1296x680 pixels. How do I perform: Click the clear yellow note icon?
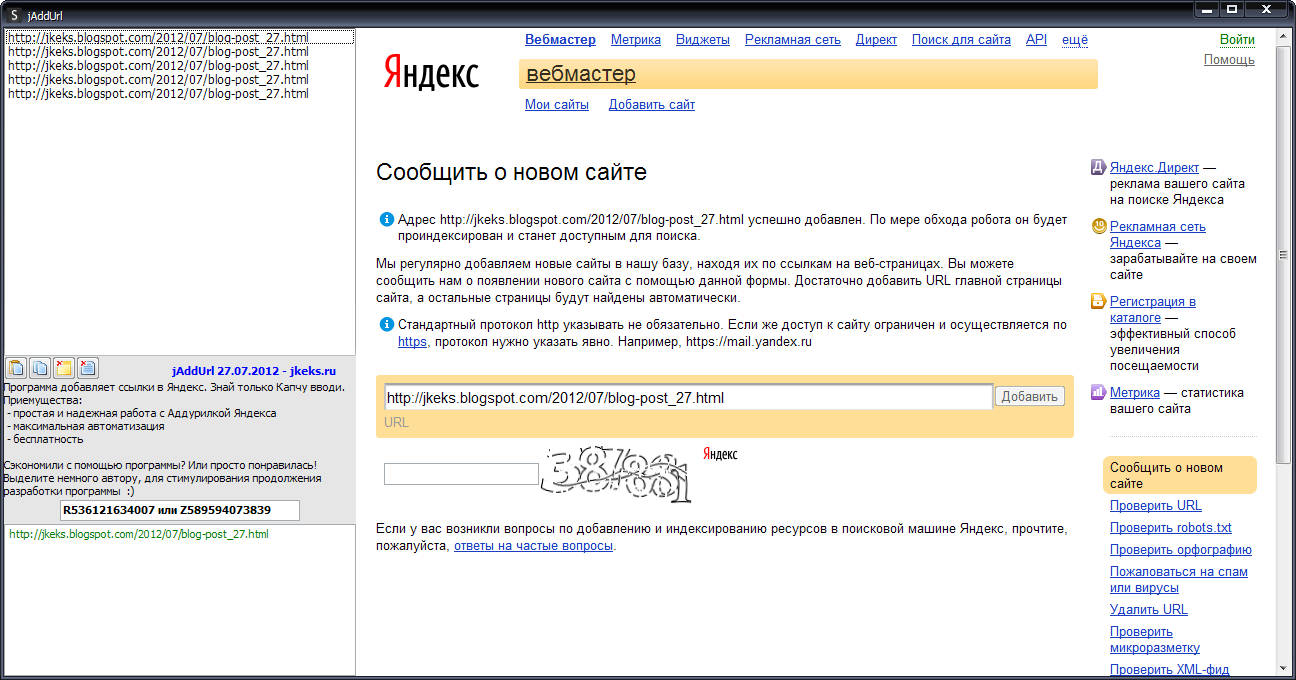(64, 368)
